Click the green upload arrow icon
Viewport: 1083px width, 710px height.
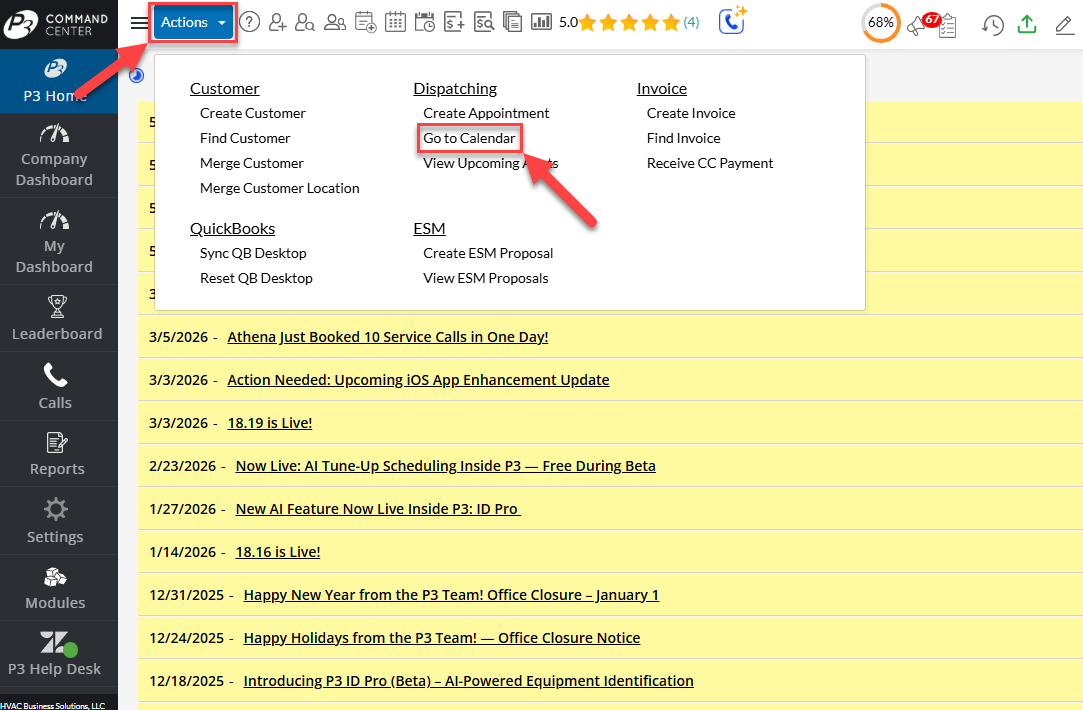tap(1027, 24)
